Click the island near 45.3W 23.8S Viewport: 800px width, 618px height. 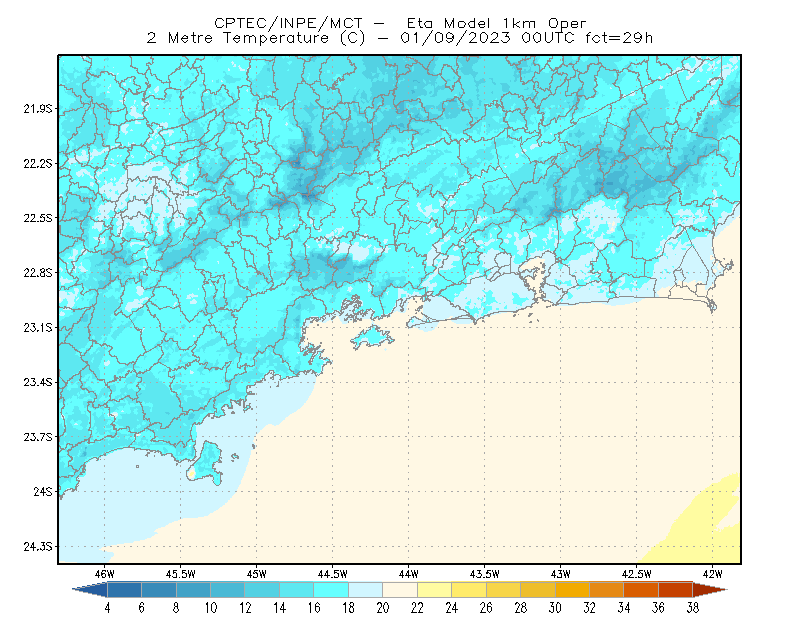(x=205, y=463)
